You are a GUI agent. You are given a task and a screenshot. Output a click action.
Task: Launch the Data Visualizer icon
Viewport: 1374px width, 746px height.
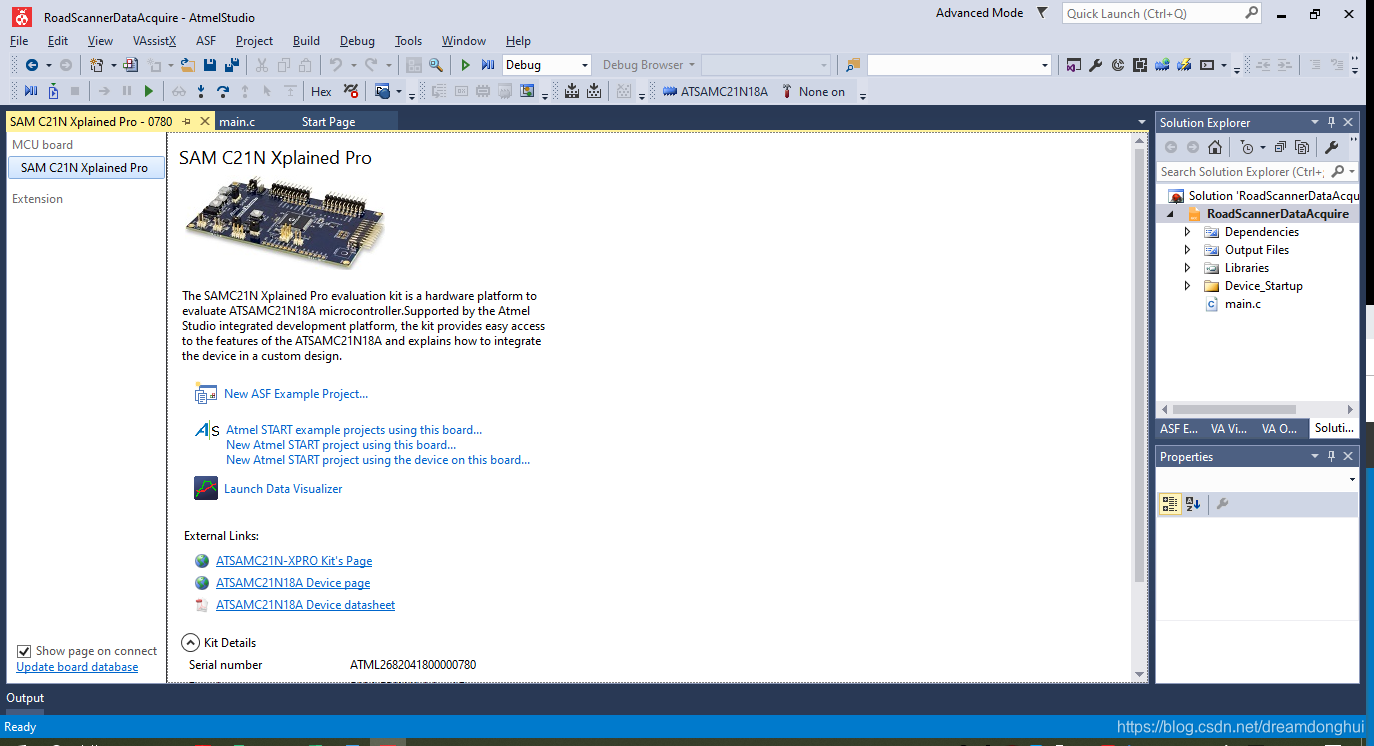[x=205, y=489]
